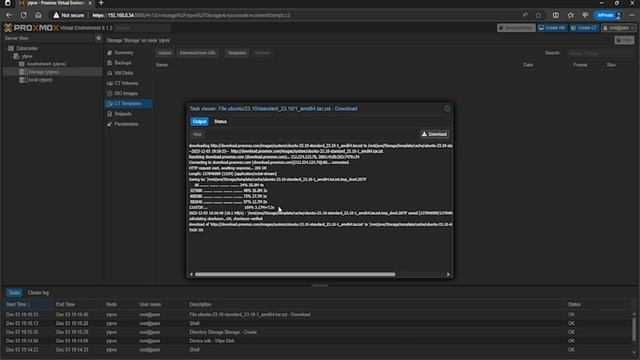Switch to the Tasks tab in the log panel
Screen dimensions: 640x360
pos(14,293)
